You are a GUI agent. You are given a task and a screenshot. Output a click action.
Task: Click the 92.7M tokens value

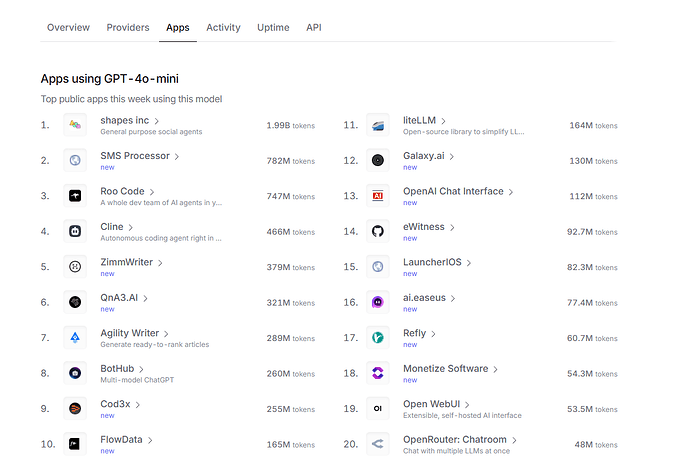(x=592, y=232)
